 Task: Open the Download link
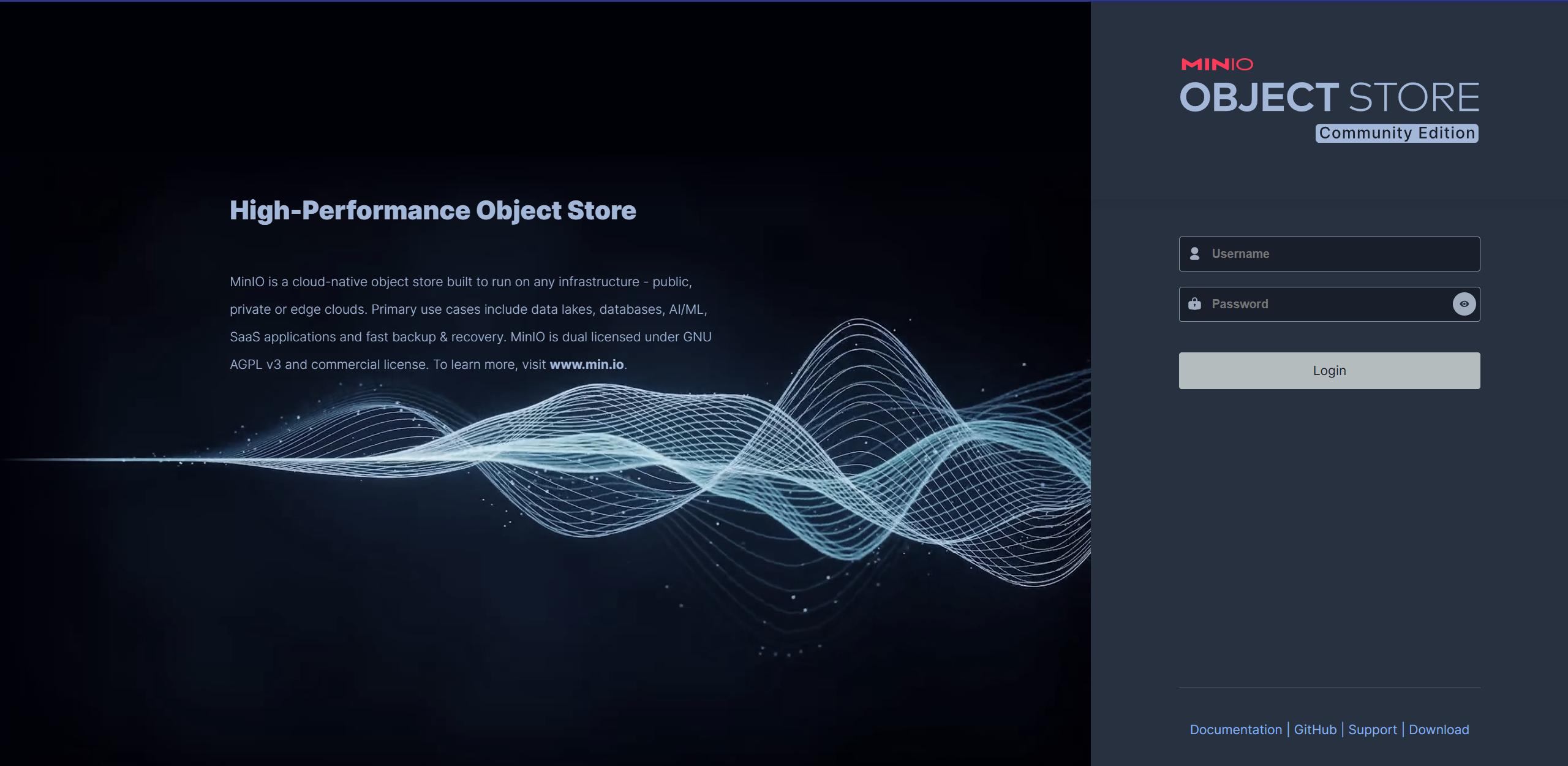click(1439, 729)
